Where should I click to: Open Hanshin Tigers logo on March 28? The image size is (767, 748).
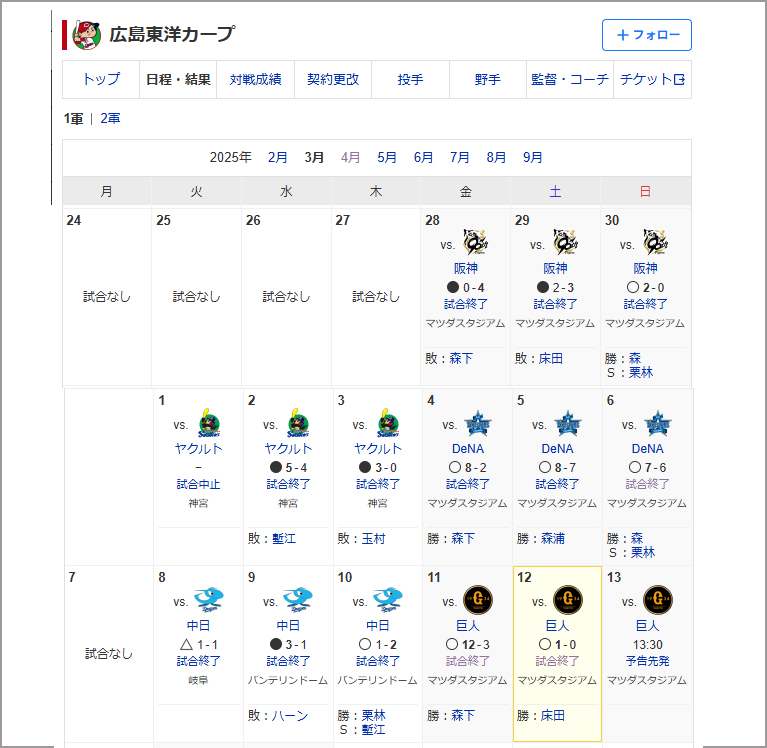475,242
